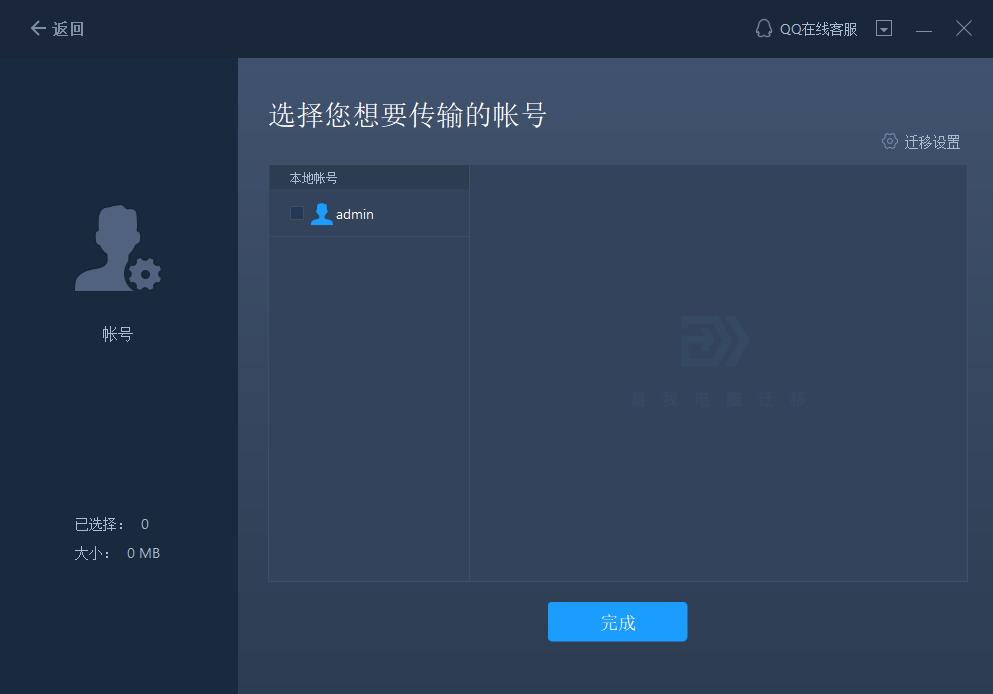
Task: Open the customer service options dropdown
Action: (x=884, y=29)
